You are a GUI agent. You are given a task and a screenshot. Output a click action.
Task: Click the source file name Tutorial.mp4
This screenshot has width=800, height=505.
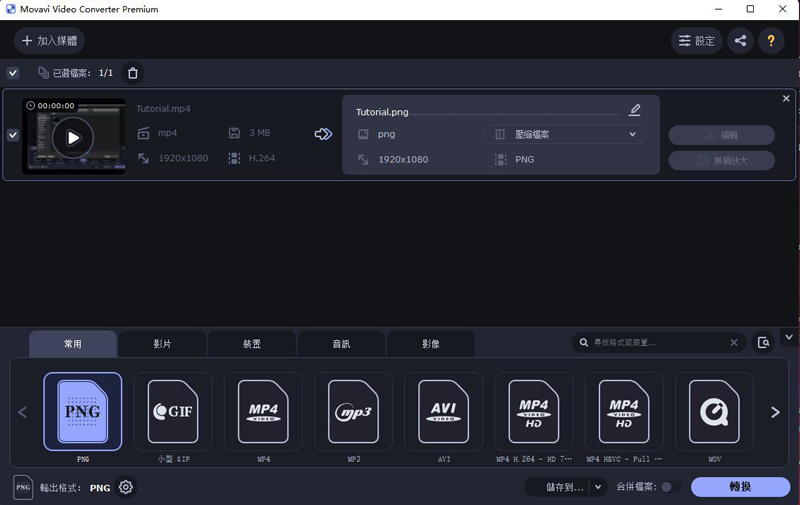tap(163, 109)
